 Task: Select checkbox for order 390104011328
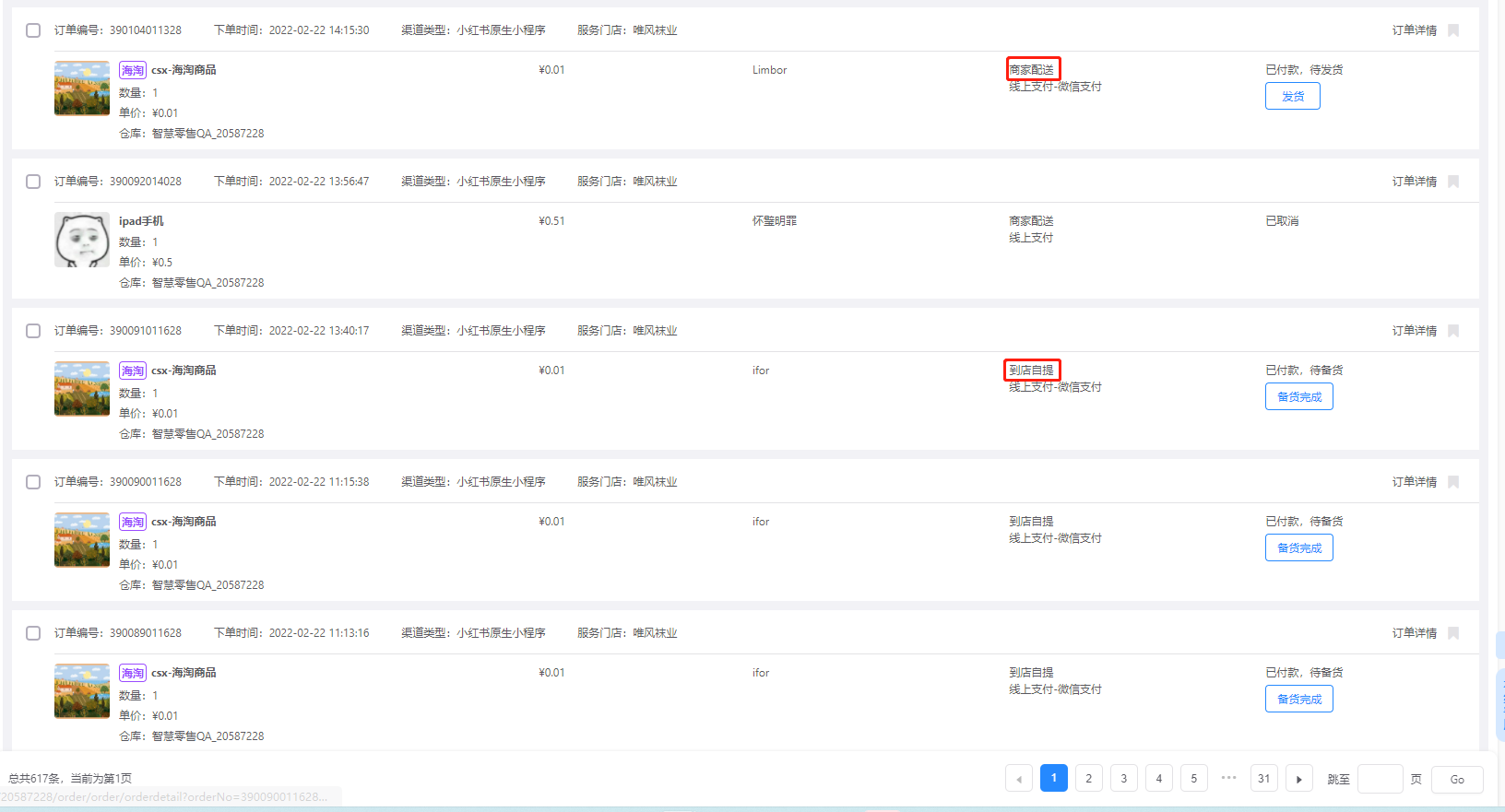tap(33, 30)
